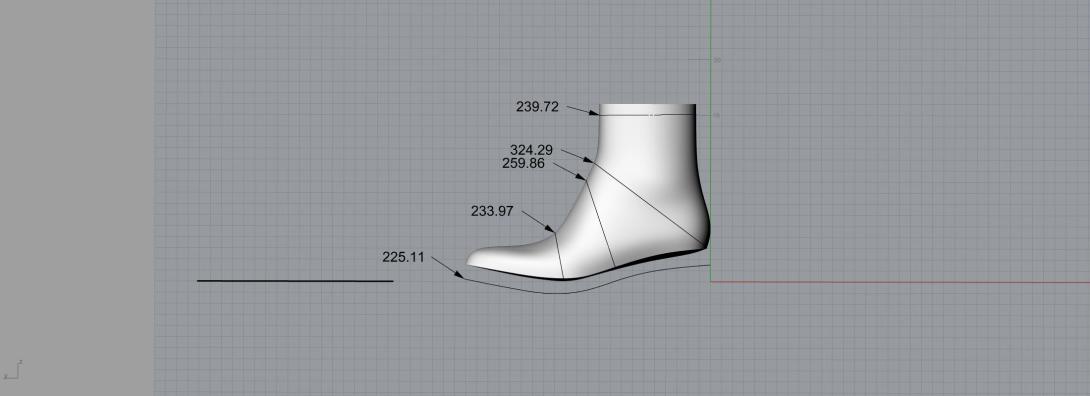
Task: Click the arrowhead of the 324.29 leader
Action: tap(588, 160)
